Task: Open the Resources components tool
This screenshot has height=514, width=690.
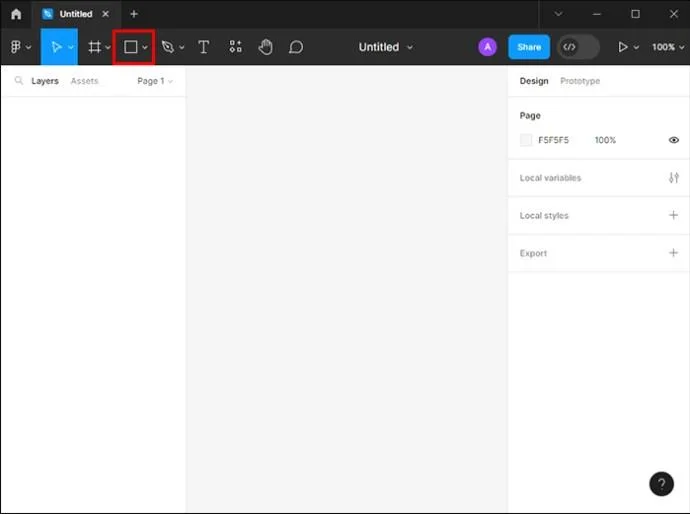Action: 235,47
